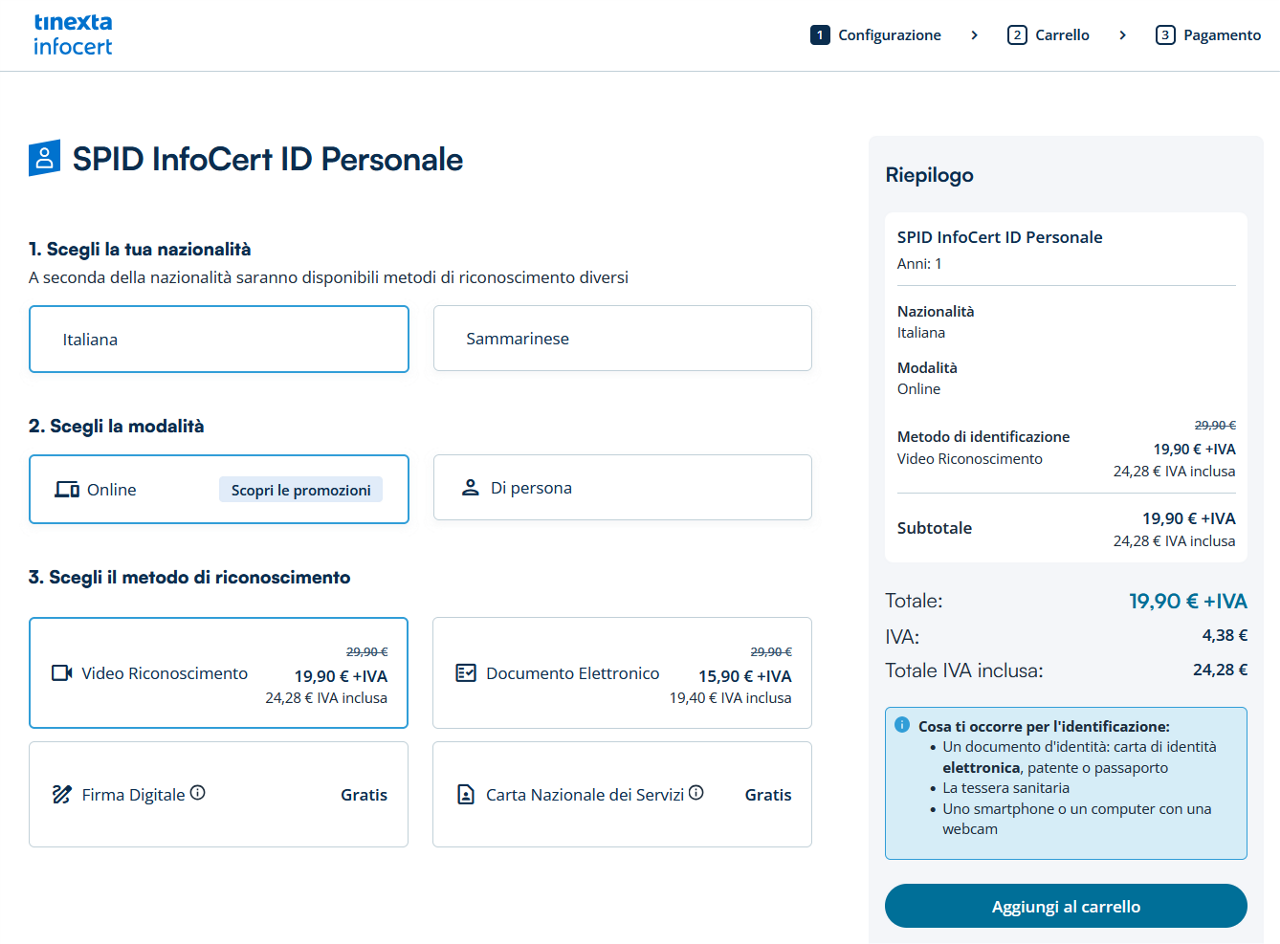Click Configurazione step in the header
Image resolution: width=1280 pixels, height=944 pixels.
coord(875,35)
